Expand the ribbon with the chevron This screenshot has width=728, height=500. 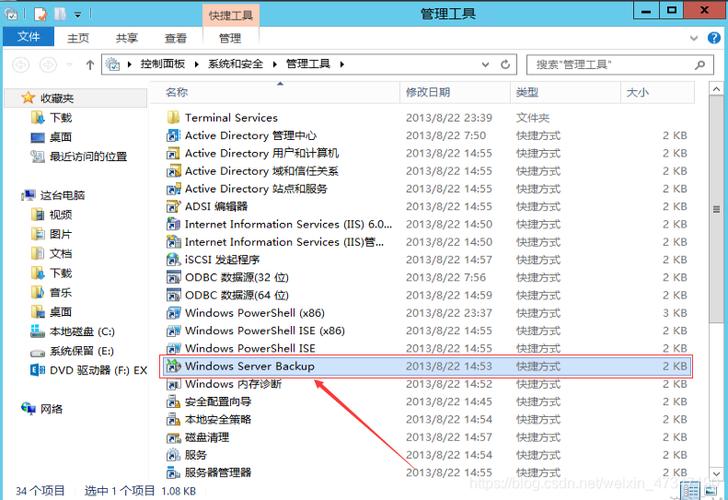694,38
